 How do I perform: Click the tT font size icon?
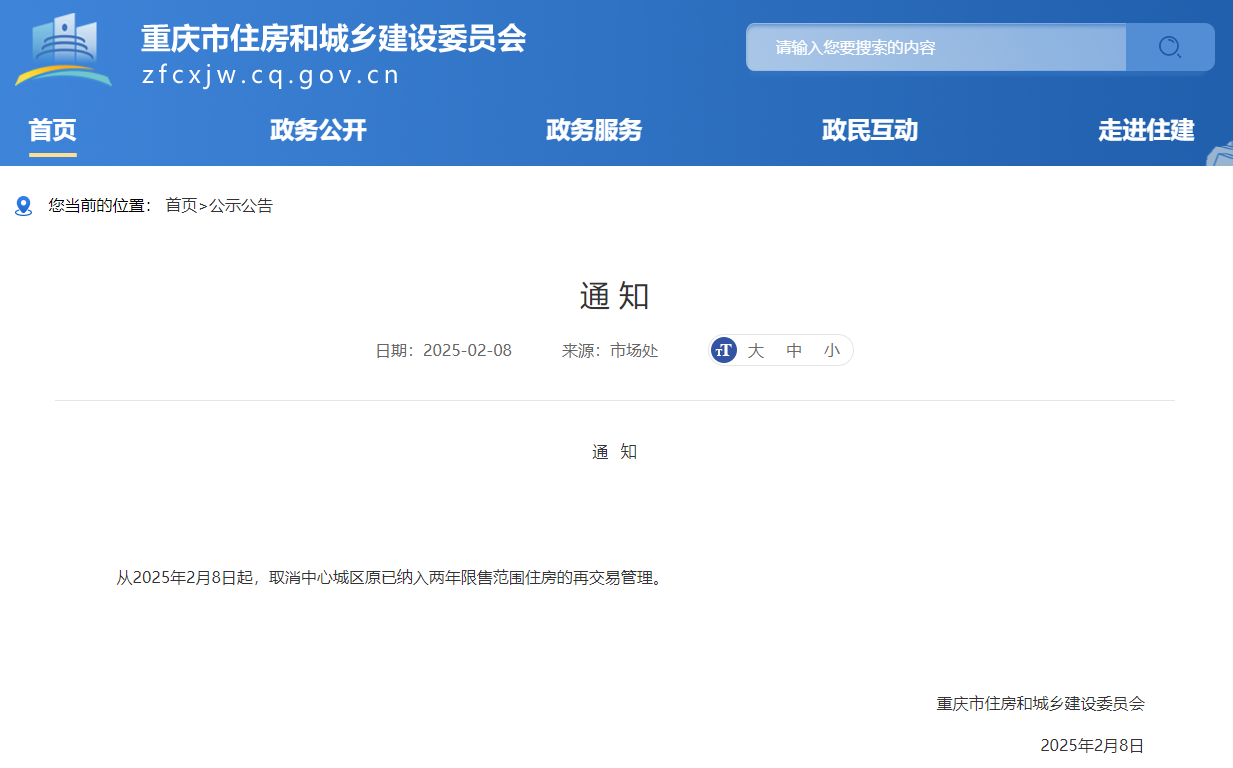724,350
